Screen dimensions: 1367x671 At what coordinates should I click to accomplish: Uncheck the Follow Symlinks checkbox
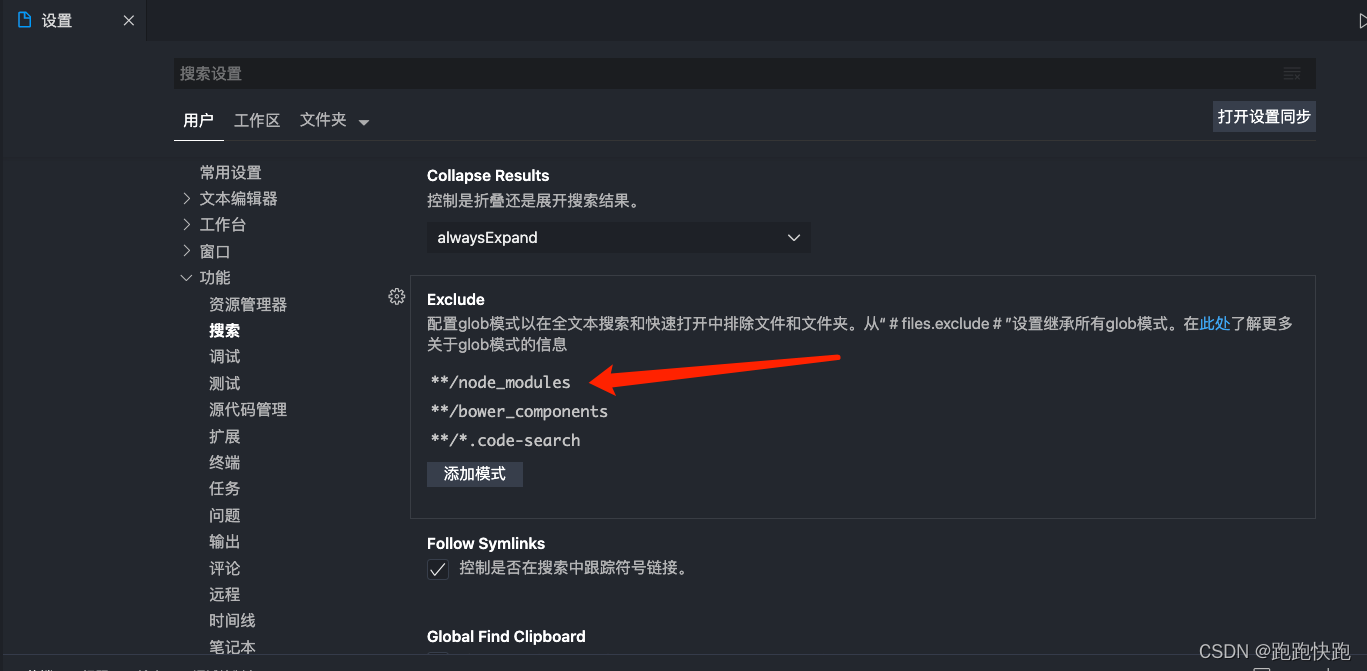coord(437,568)
